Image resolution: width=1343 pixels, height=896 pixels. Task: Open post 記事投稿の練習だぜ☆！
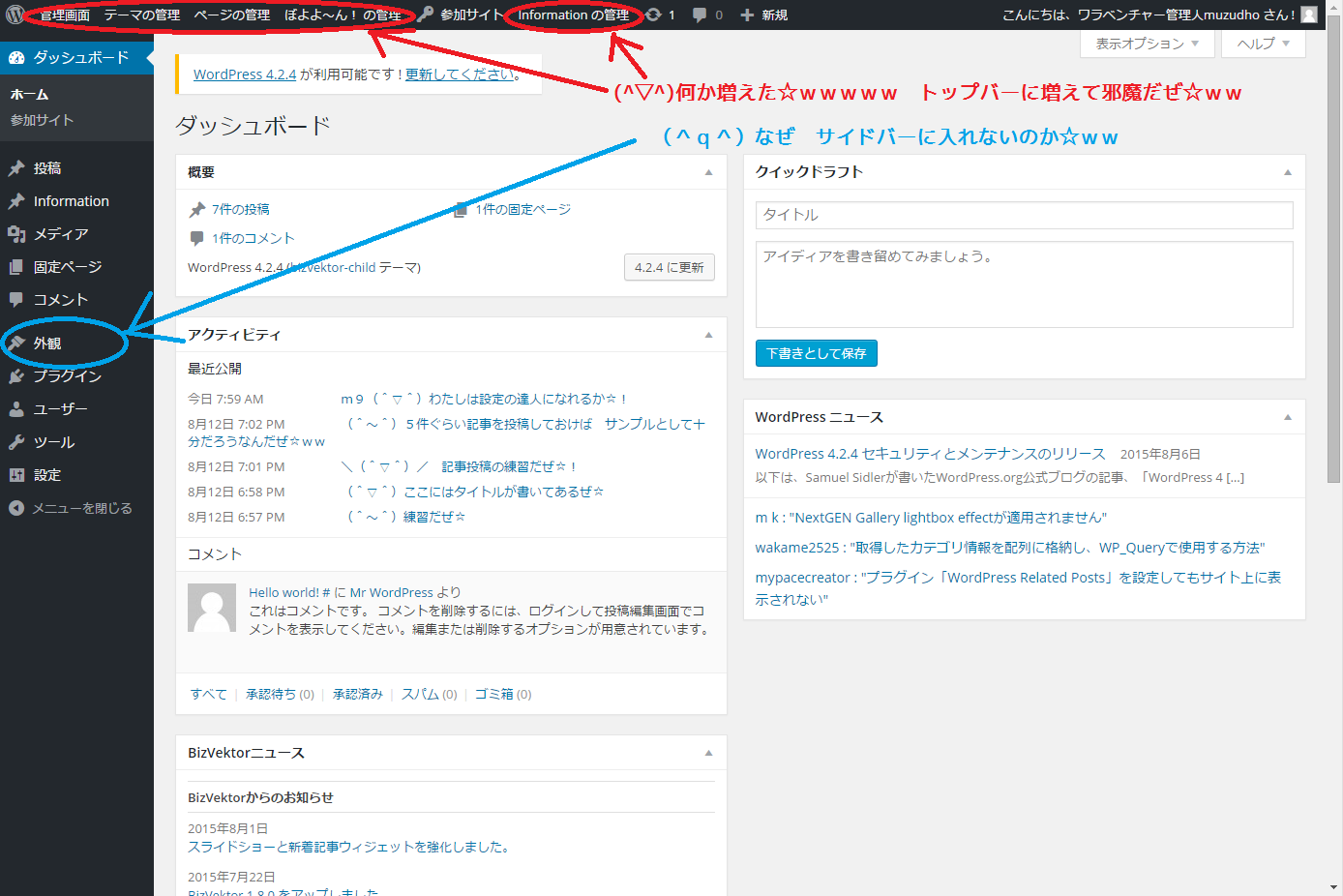point(460,466)
